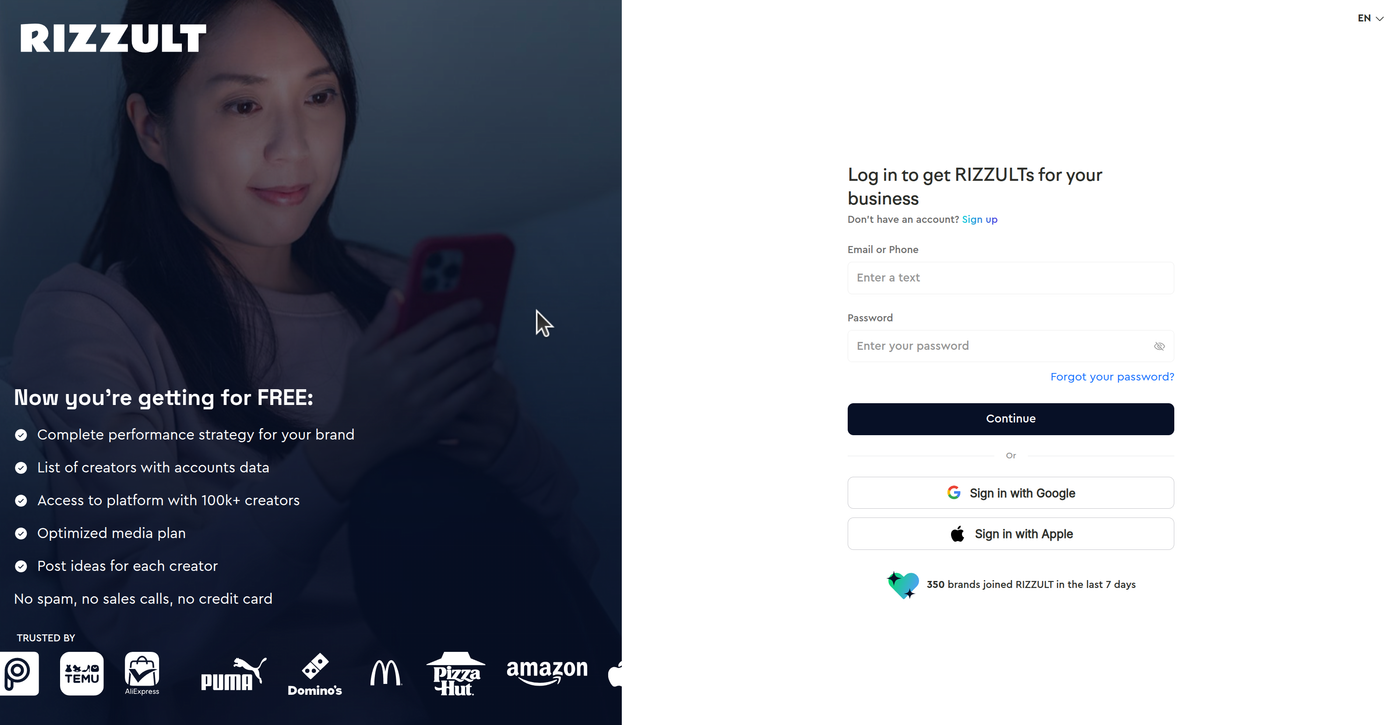Click the RIZZULT logo at top left
Image resolution: width=1400 pixels, height=725 pixels.
pos(113,39)
